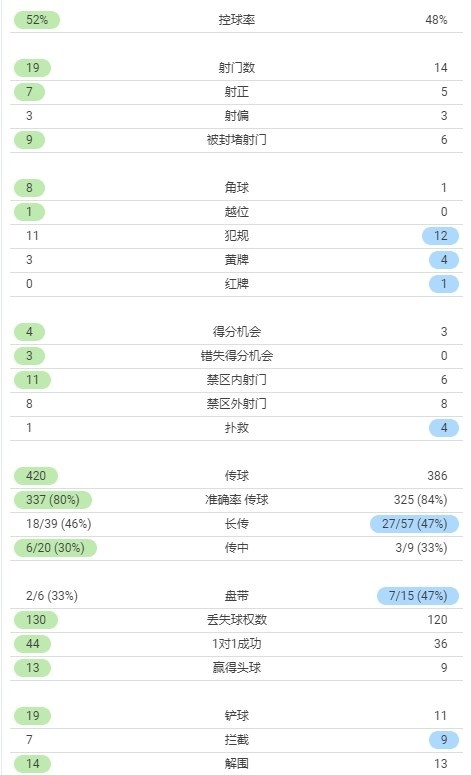The width and height of the screenshot is (471, 775).
Task: Click the blue 4 yellow cards badge
Action: [x=444, y=260]
